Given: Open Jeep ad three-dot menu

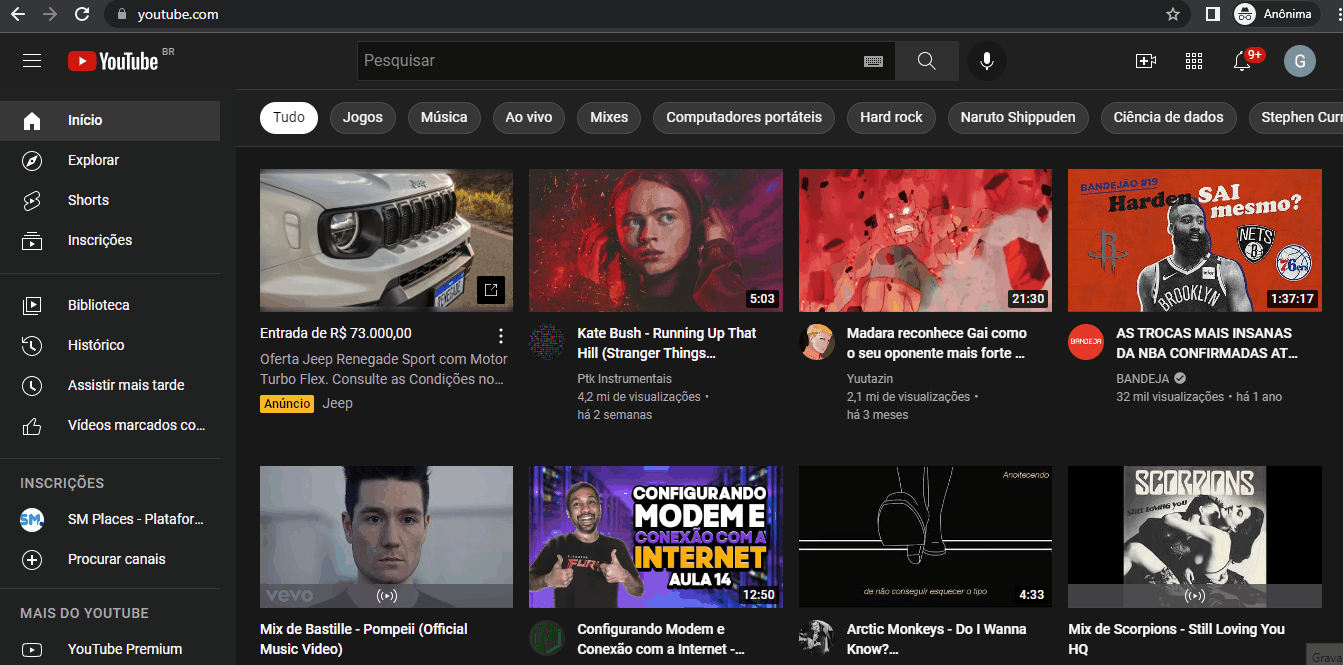Looking at the screenshot, I should 501,336.
